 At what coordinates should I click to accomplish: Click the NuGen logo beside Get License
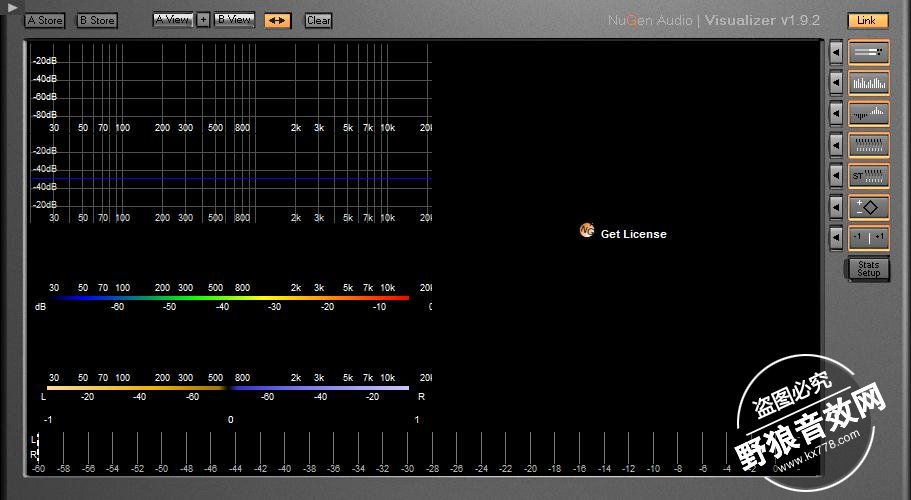click(x=587, y=231)
